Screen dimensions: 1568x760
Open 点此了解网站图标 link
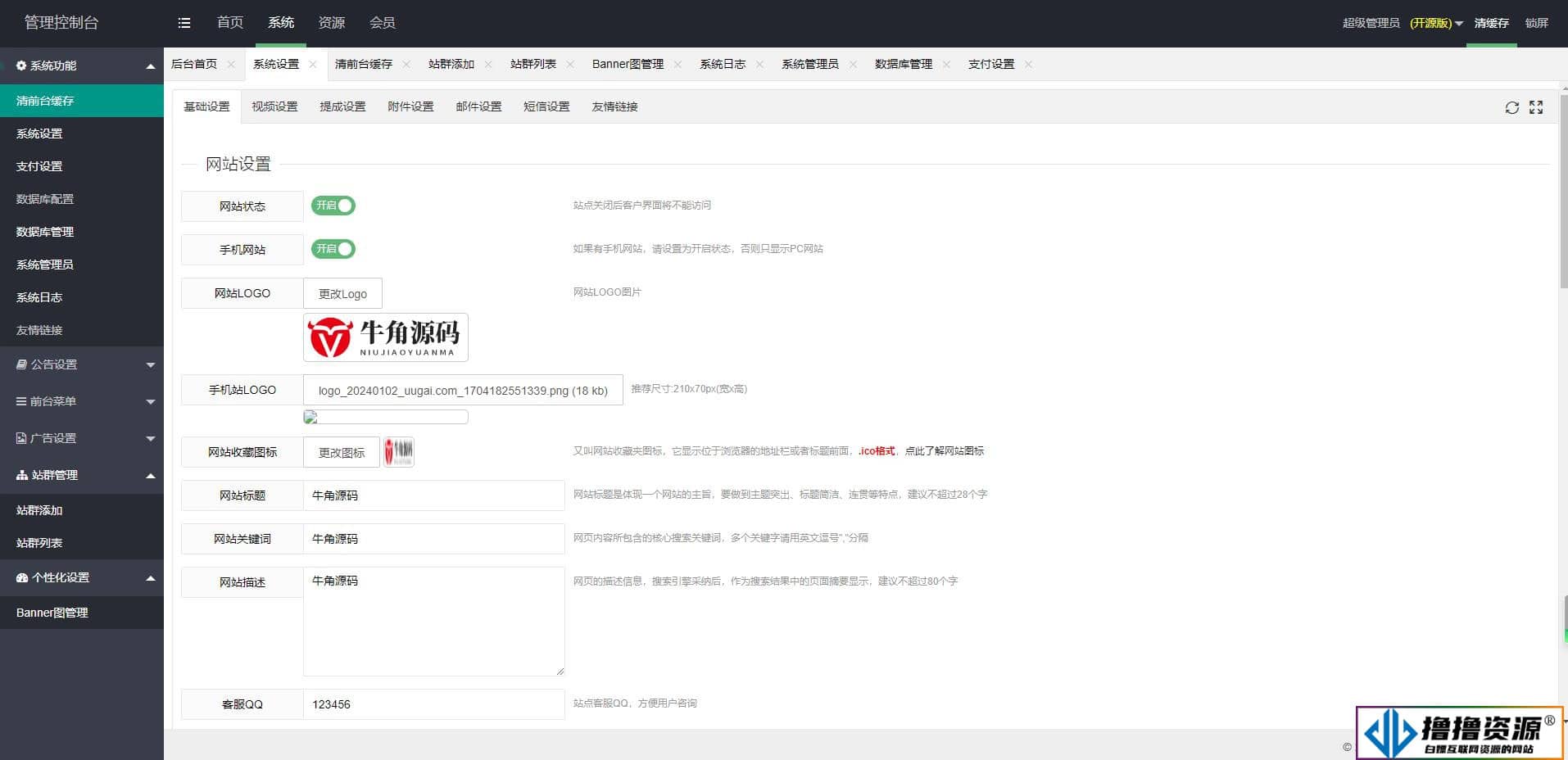click(944, 451)
